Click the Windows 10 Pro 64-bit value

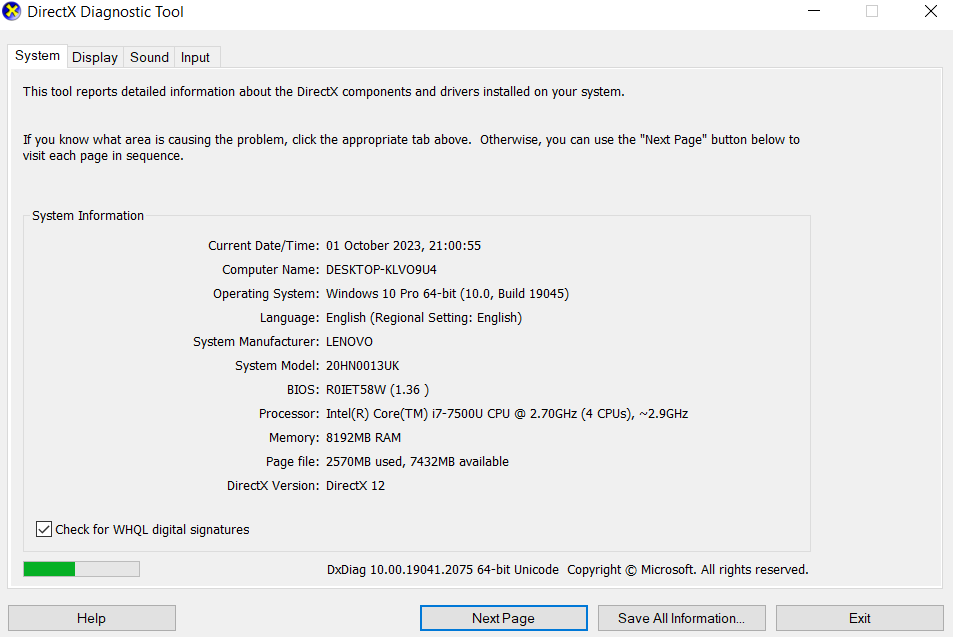[x=447, y=294]
